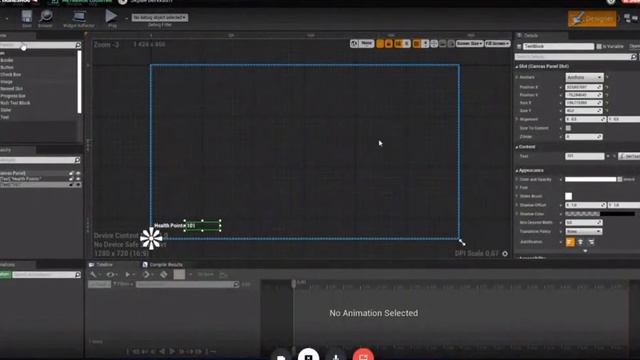This screenshot has width=640, height=360.
Task: Toggle visibility of Canvas Panel row
Action: point(78,173)
